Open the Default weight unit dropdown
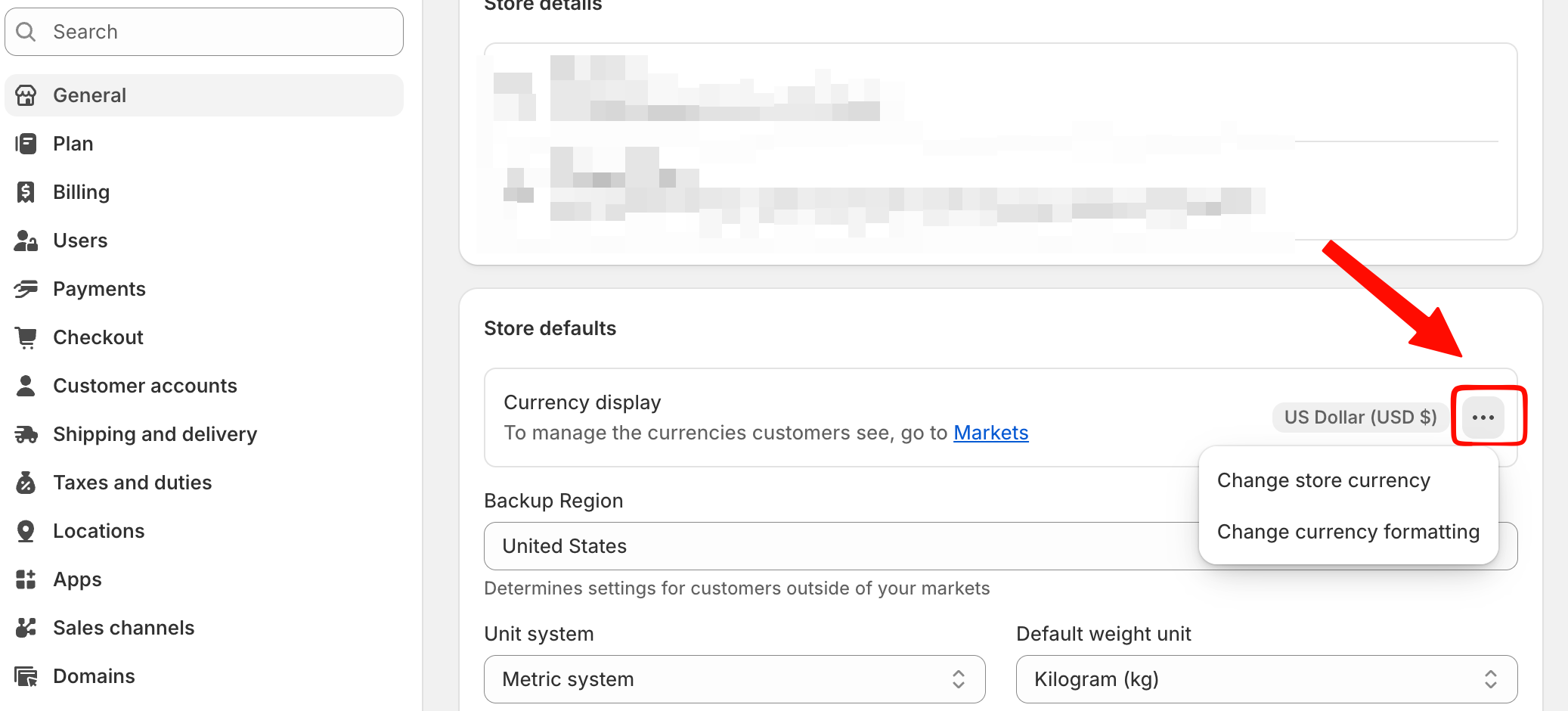Viewport: 1568px width, 711px height. click(x=1266, y=679)
